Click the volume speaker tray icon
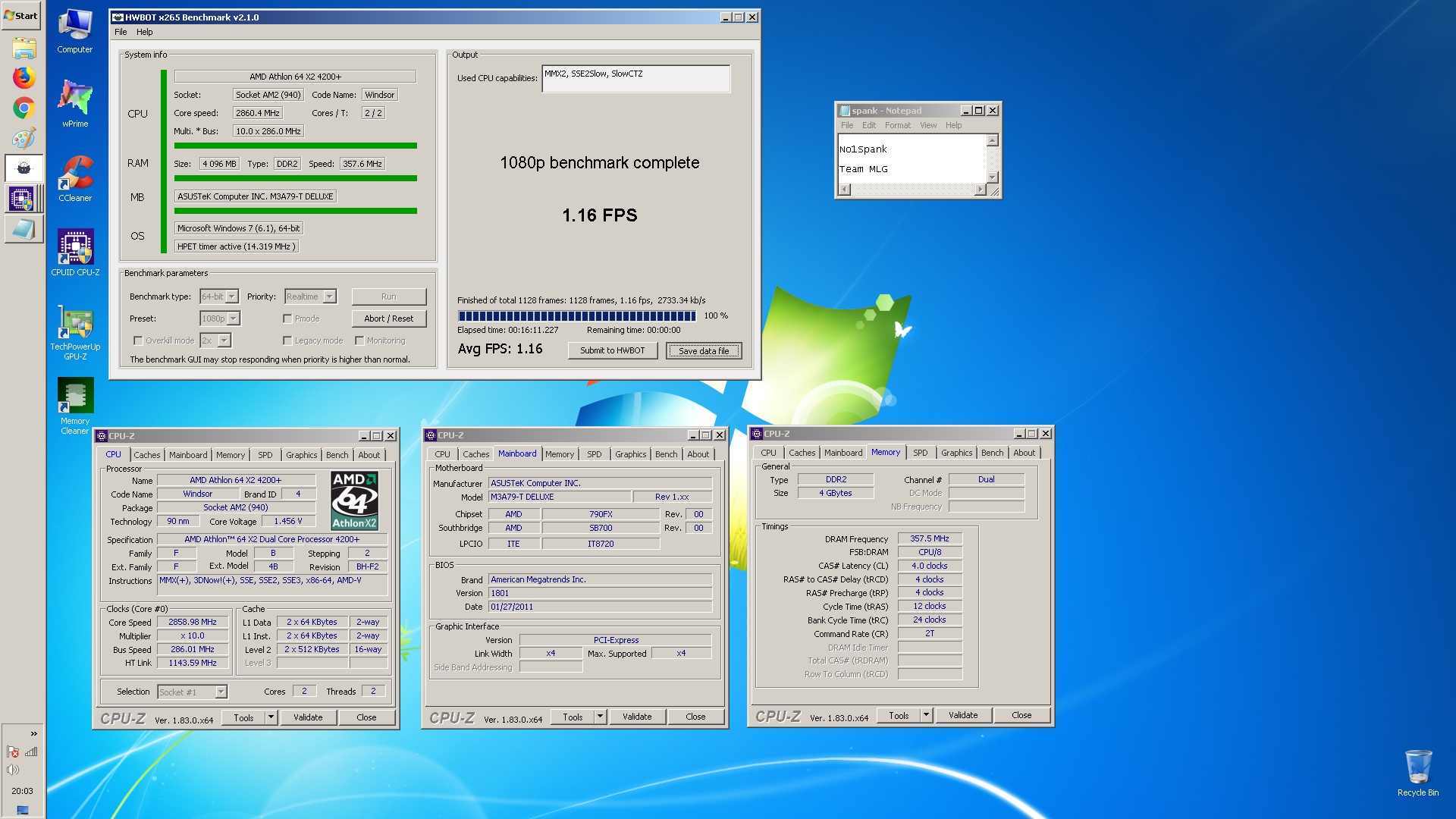The width and height of the screenshot is (1456, 819). point(13,770)
